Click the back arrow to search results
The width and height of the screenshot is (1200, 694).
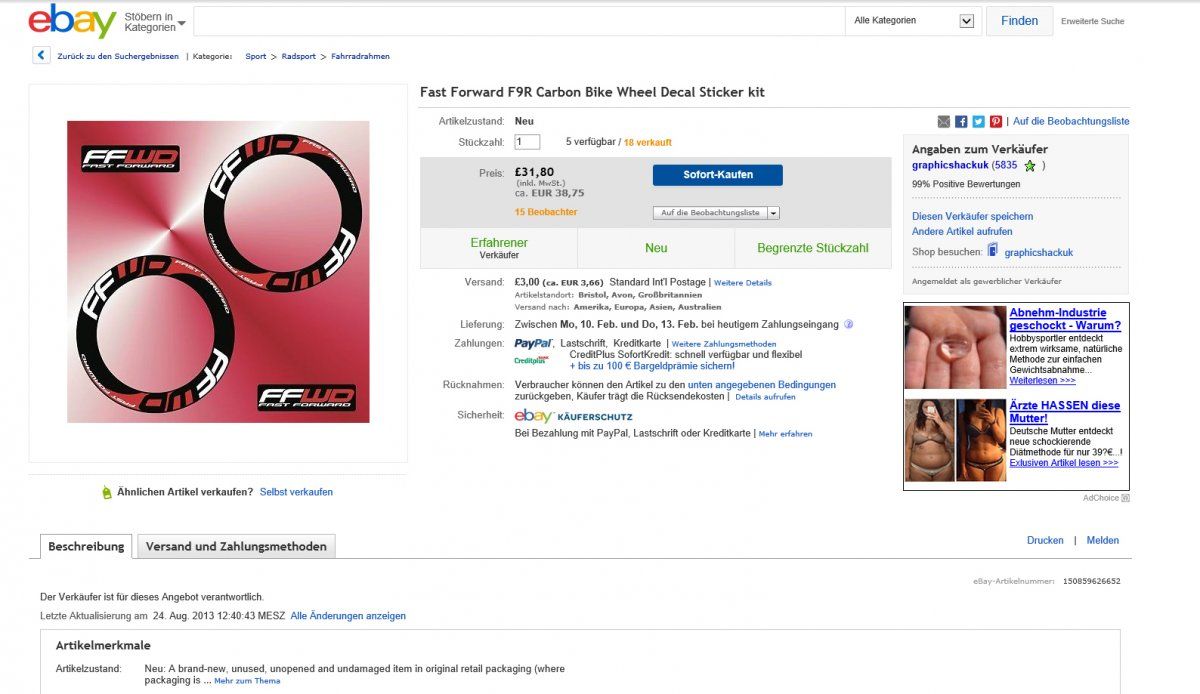pos(41,56)
